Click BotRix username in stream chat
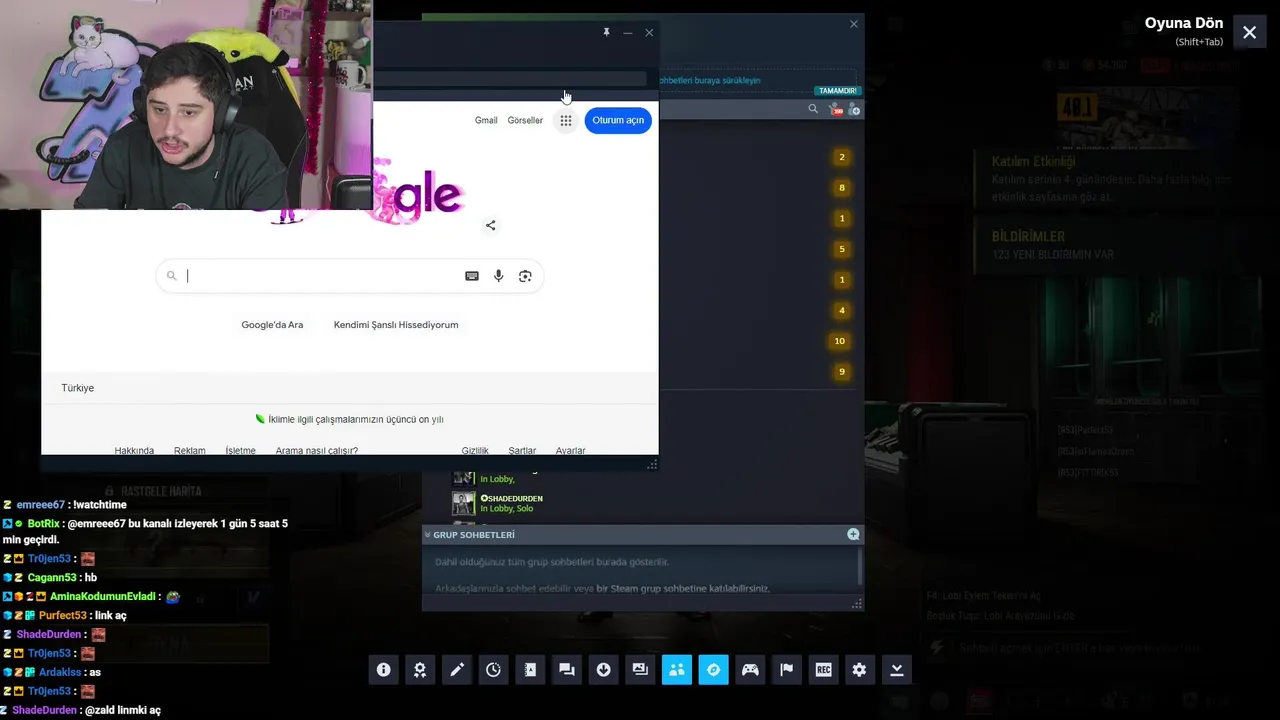Image resolution: width=1280 pixels, height=720 pixels. point(44,524)
